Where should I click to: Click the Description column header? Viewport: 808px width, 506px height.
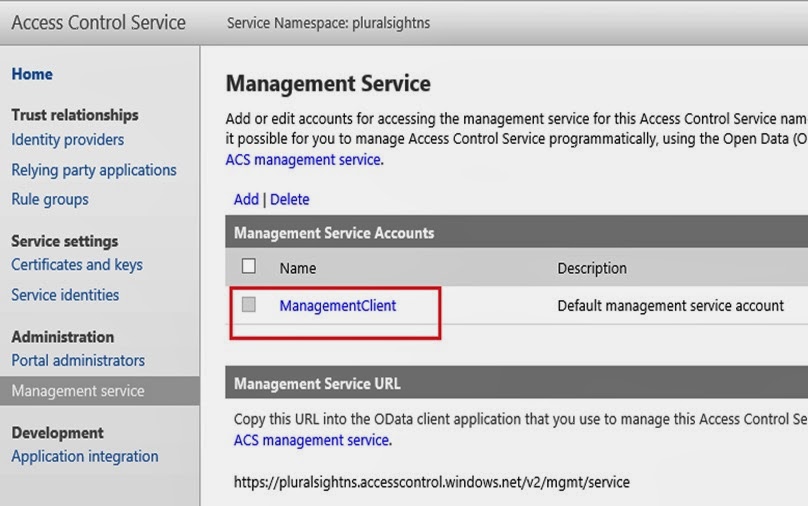592,268
